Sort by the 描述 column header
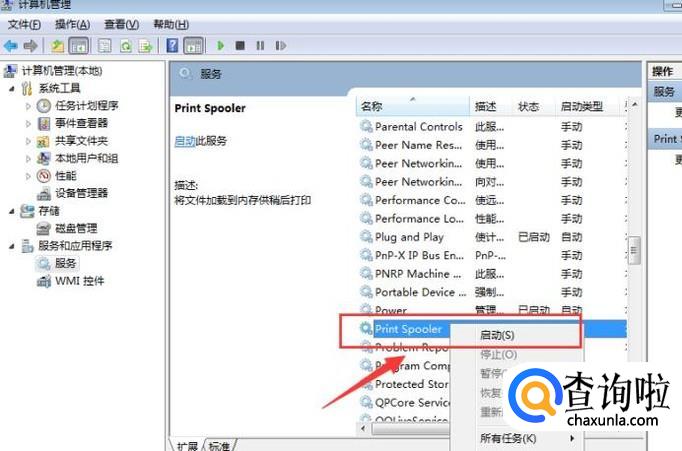 point(491,106)
